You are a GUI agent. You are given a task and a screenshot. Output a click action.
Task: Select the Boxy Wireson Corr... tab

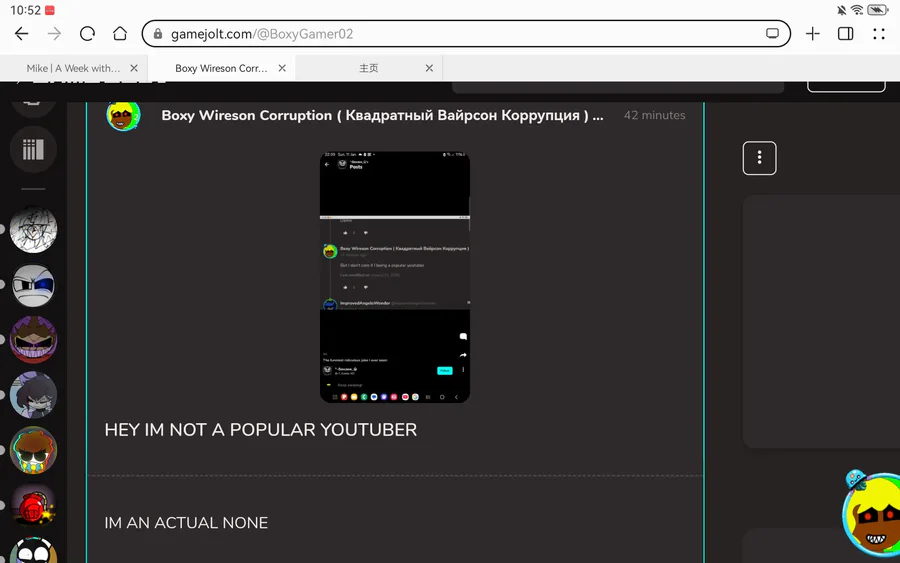tap(221, 68)
